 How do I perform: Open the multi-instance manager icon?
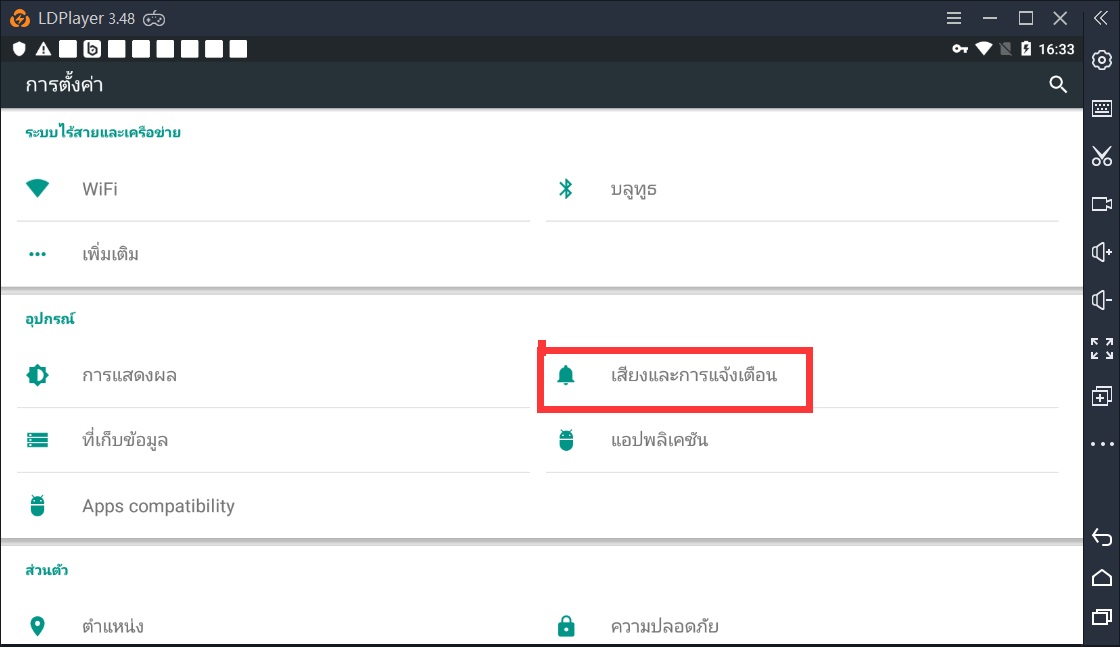point(1101,396)
